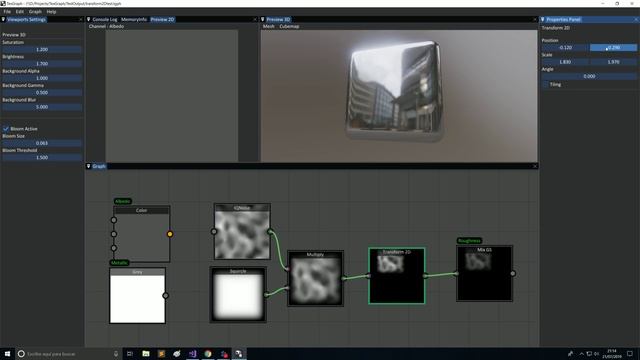Click the Roughness output label
The width and height of the screenshot is (640, 360).
[x=469, y=241]
